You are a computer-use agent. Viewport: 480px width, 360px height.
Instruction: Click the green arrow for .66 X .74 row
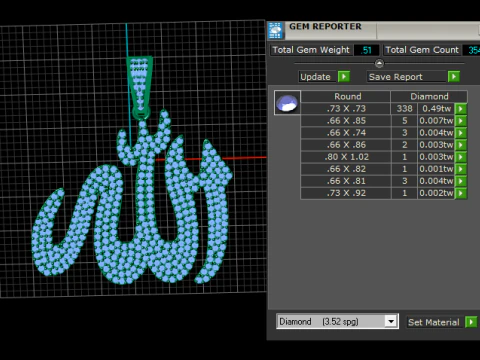click(461, 133)
